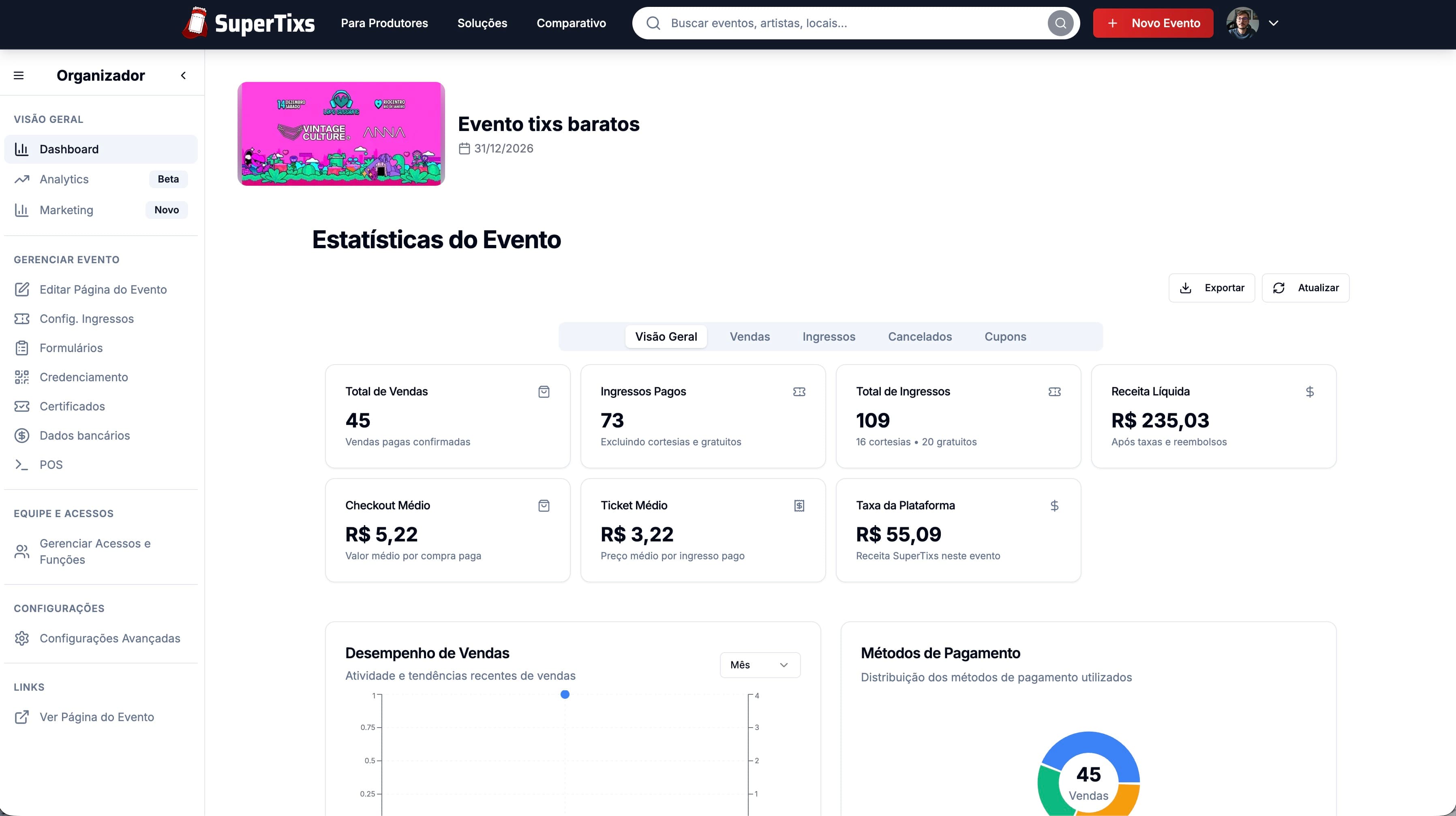Click the Atualizar refresh button

1305,288
